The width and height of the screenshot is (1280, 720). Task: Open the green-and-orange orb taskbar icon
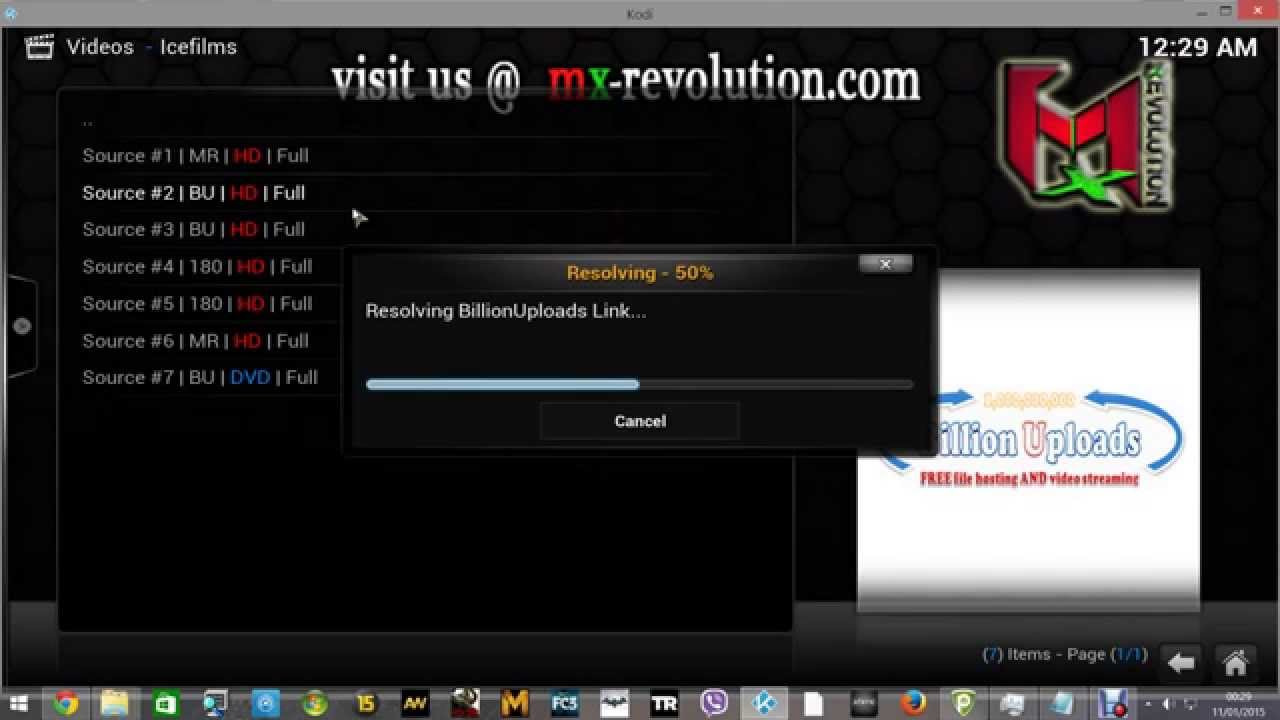pos(315,703)
